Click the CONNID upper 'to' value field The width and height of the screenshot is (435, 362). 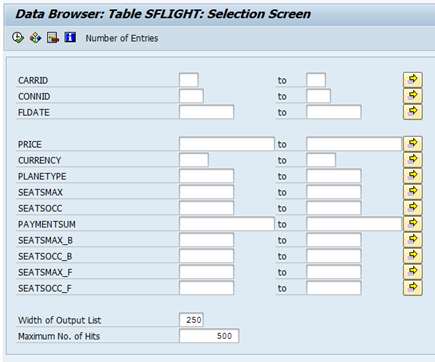point(318,96)
